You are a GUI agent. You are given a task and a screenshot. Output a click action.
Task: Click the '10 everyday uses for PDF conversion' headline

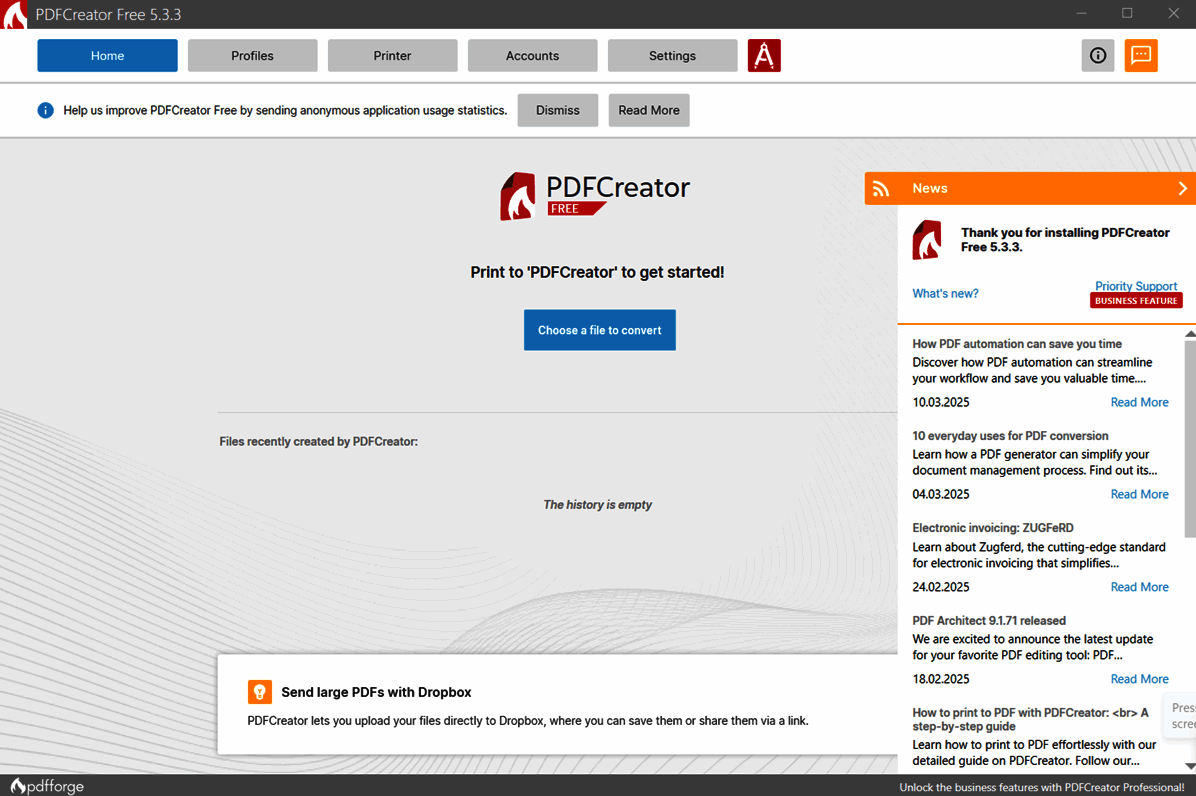coord(1010,436)
